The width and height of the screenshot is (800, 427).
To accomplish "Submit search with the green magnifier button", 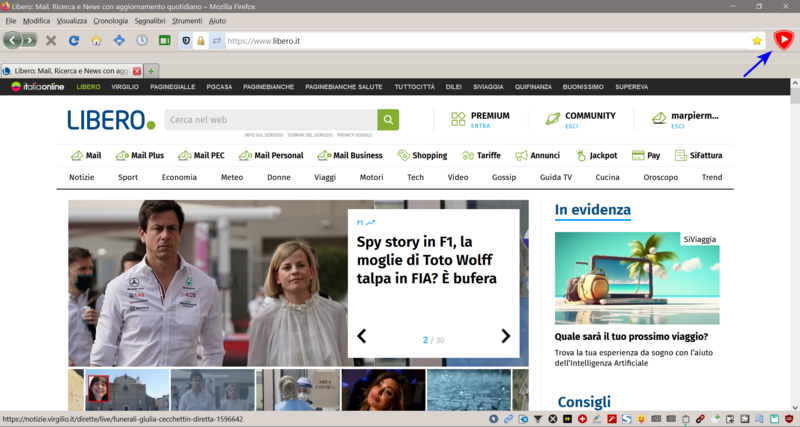I will pyautogui.click(x=388, y=119).
